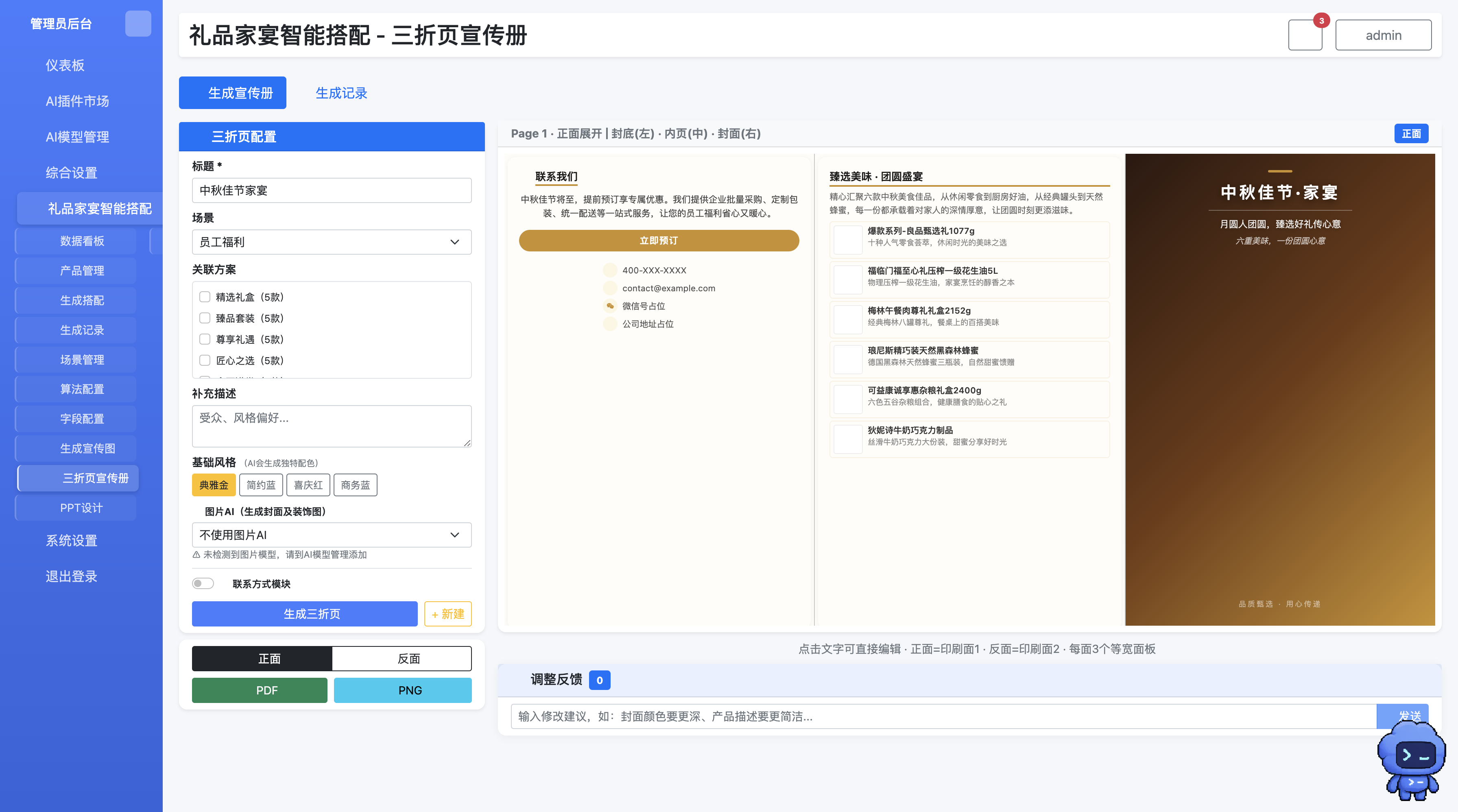Image resolution: width=1458 pixels, height=812 pixels.
Task: Click the icon circle beside contact@example.com
Action: click(x=609, y=288)
